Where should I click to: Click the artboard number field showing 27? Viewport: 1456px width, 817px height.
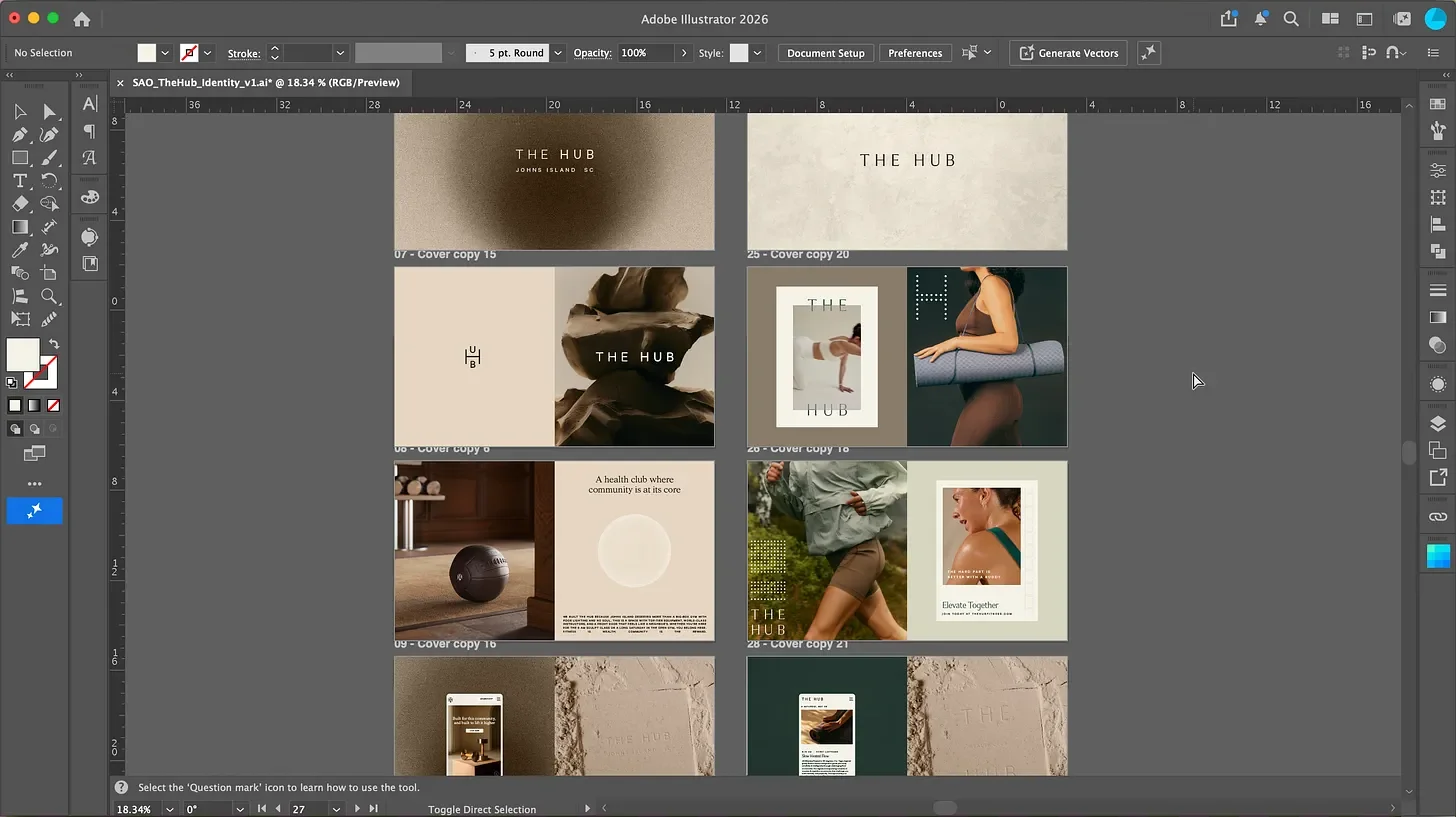click(x=308, y=809)
